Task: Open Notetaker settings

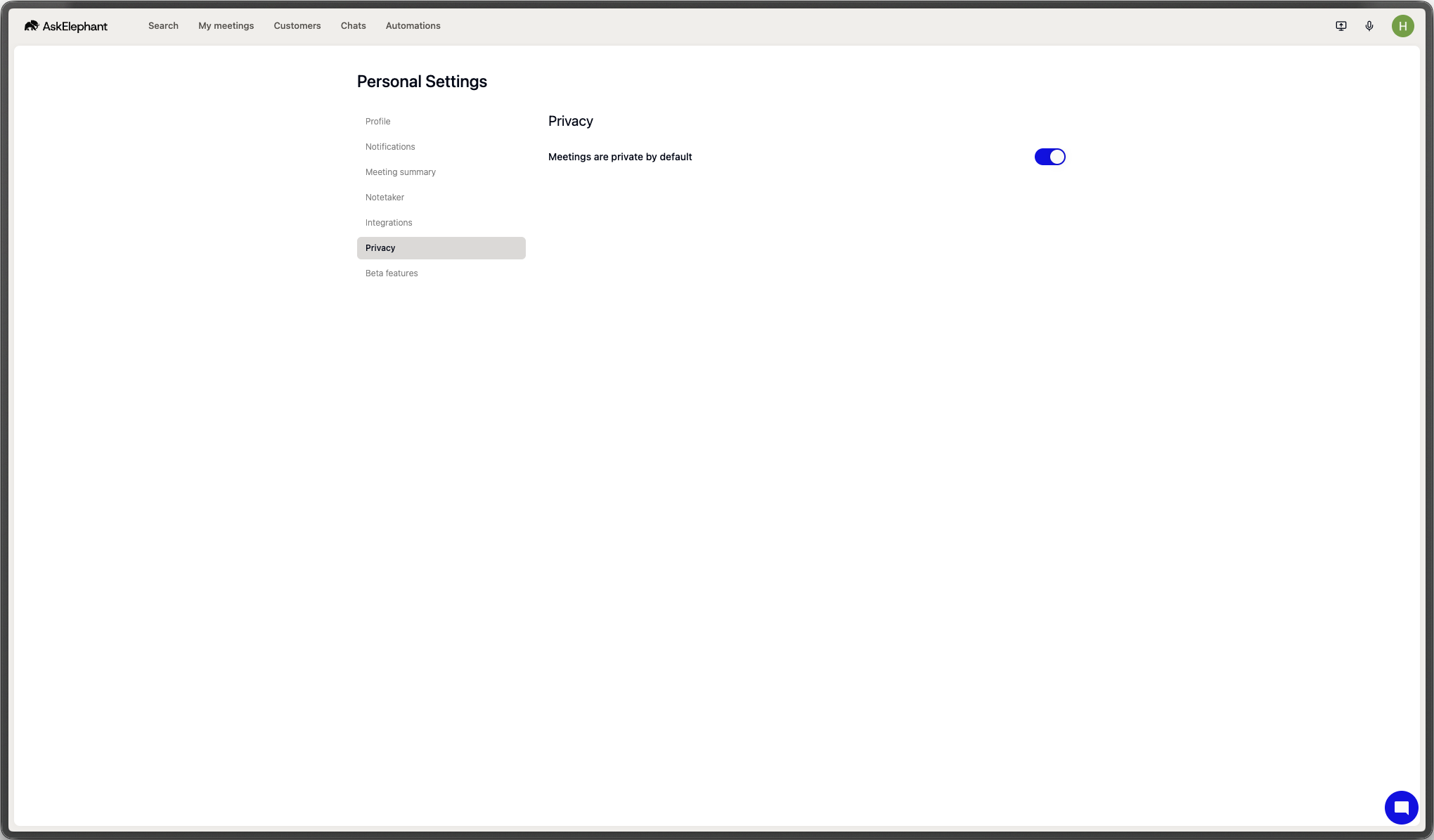Action: [441, 198]
